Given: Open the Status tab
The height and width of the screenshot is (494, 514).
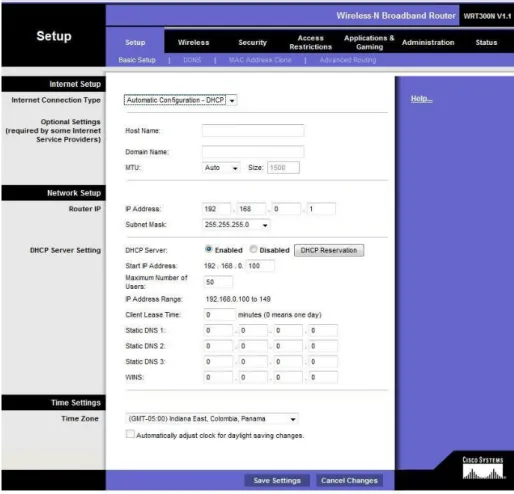Looking at the screenshot, I should pos(486,42).
